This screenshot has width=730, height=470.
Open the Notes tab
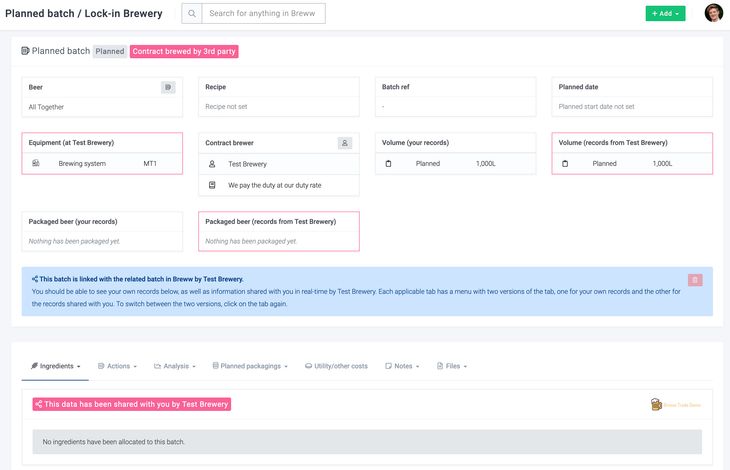(x=402, y=366)
